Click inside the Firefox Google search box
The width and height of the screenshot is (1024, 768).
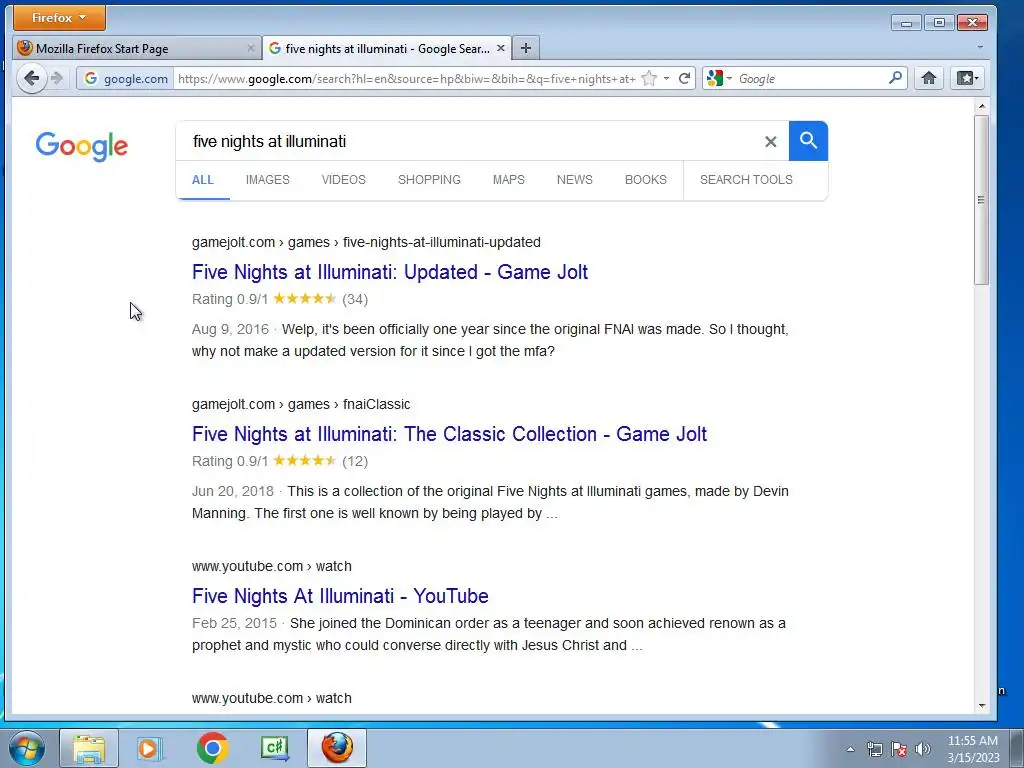(811, 78)
